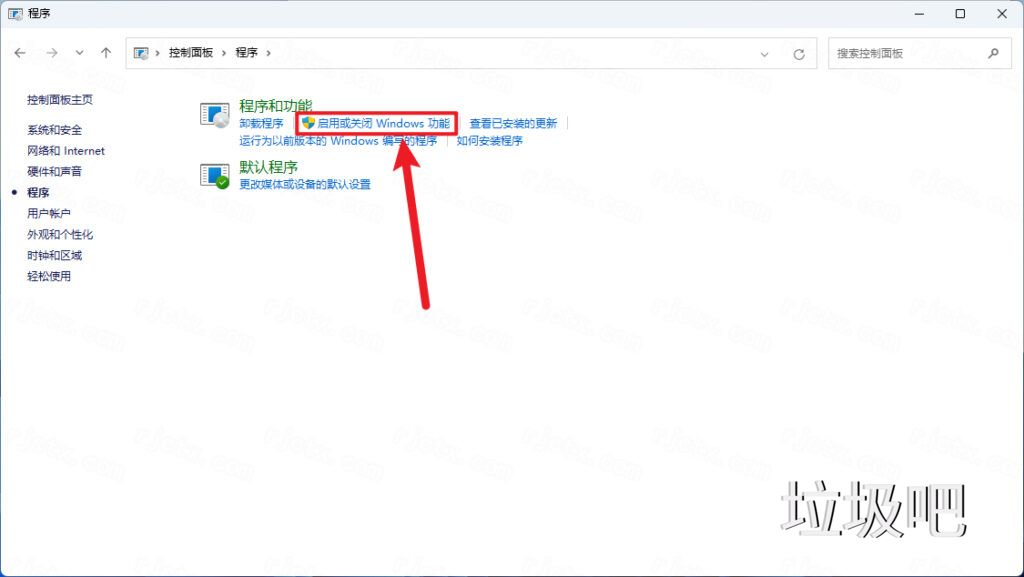
Task: Open 硬件和声音 in the sidebar
Action: click(56, 171)
